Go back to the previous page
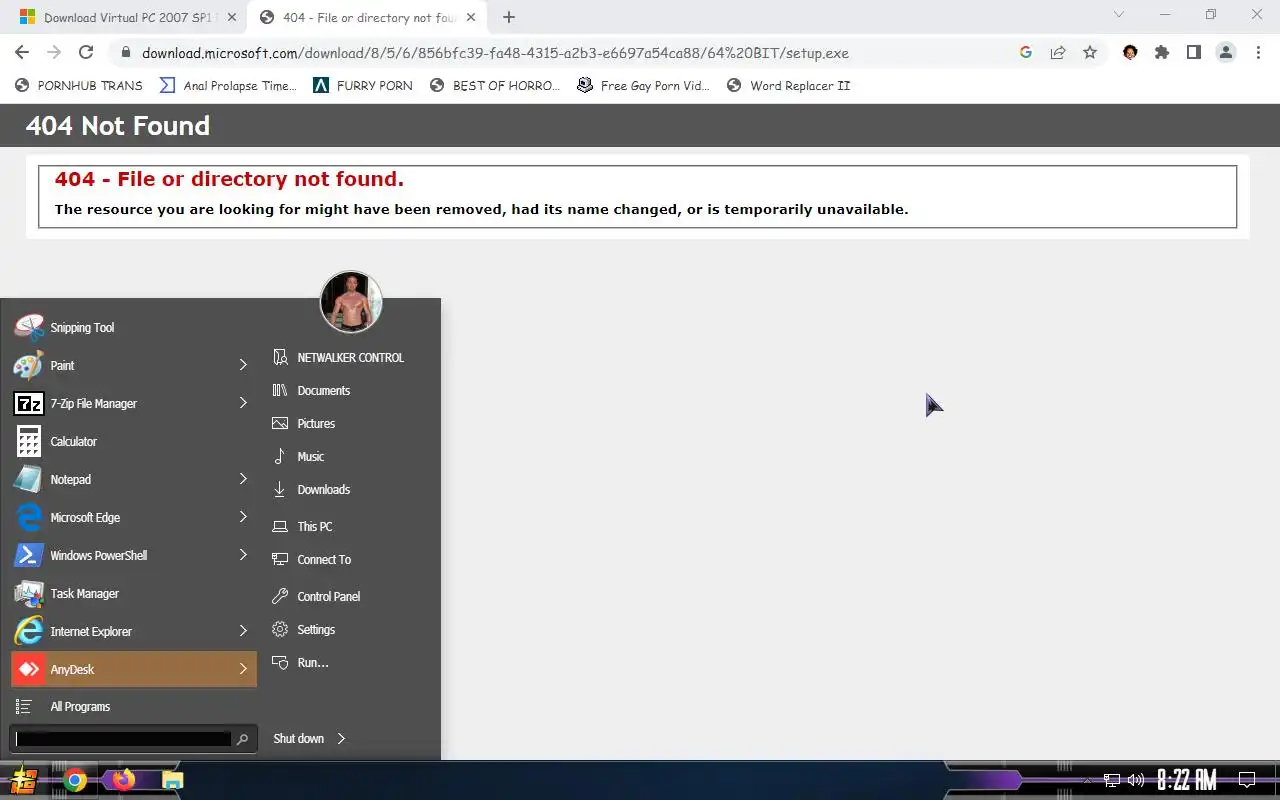The height and width of the screenshot is (800, 1280). coord(22,53)
